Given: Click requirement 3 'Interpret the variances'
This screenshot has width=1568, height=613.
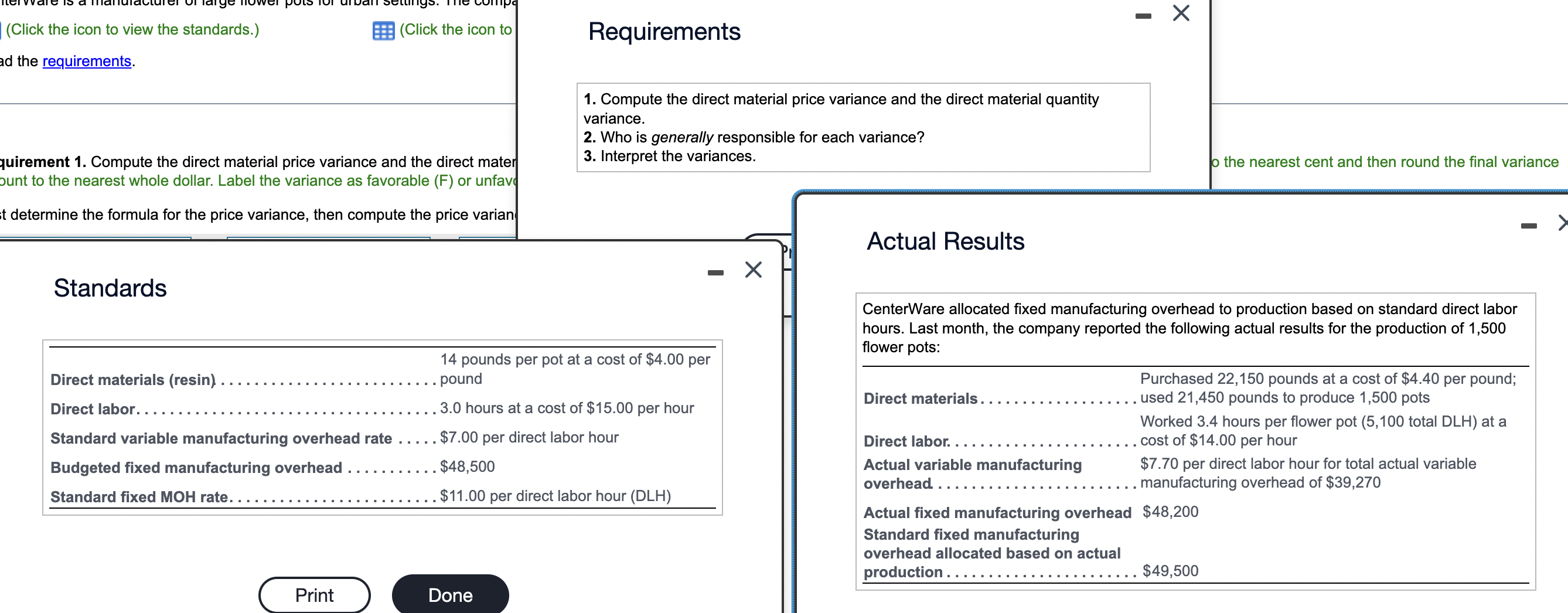Looking at the screenshot, I should [670, 156].
